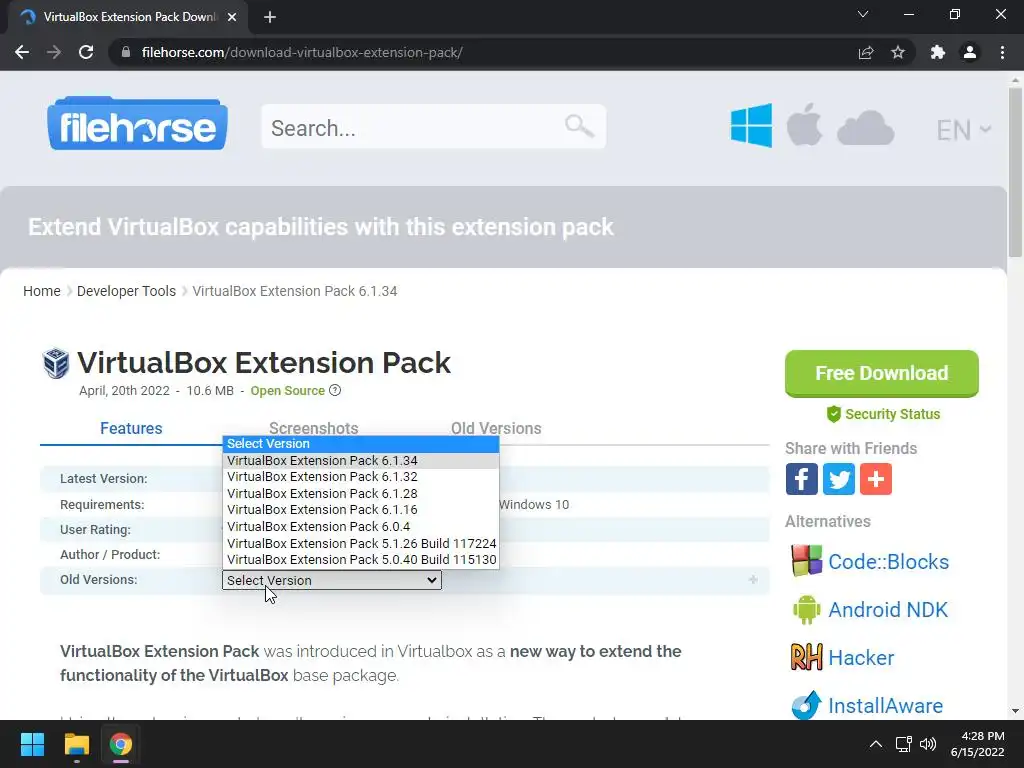Open the Developer Tools breadcrumb
Screen dimensions: 1024x768
pos(126,291)
